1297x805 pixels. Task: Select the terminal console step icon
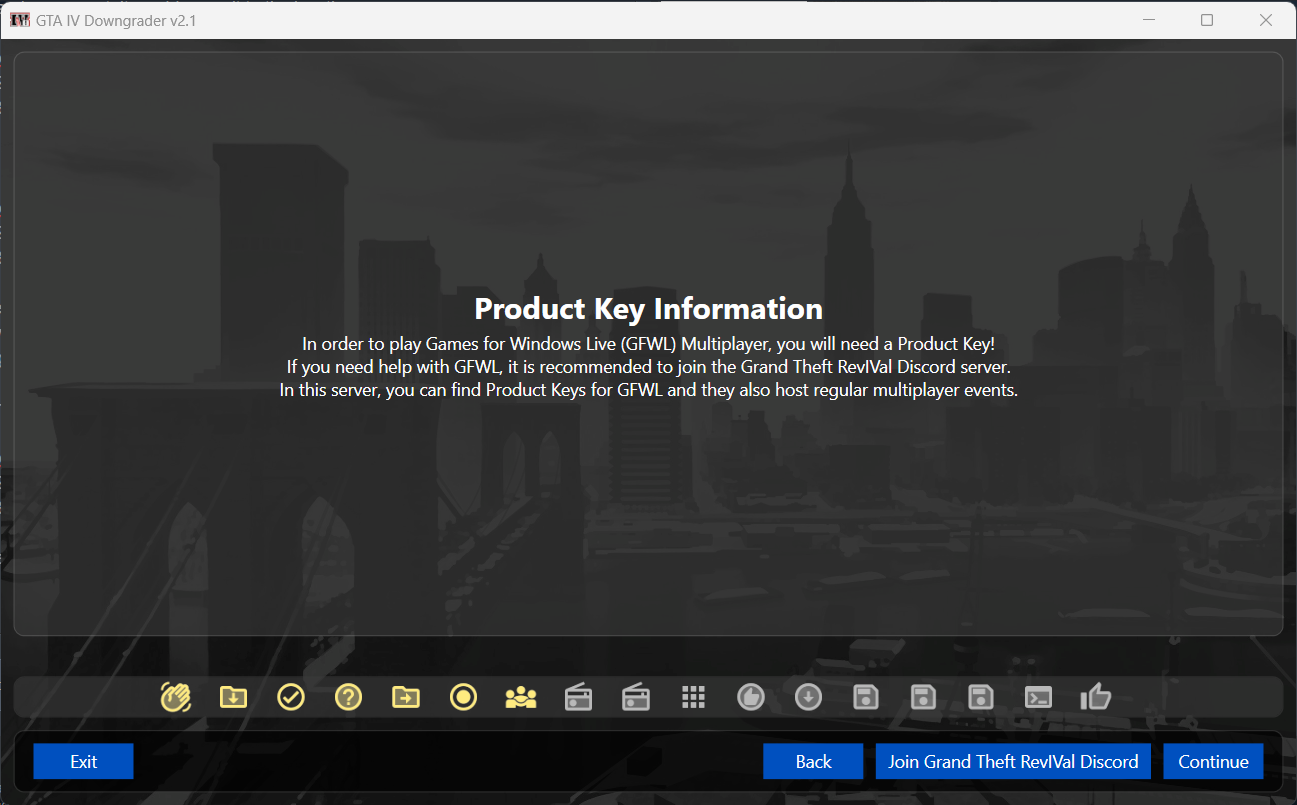[x=1039, y=697]
